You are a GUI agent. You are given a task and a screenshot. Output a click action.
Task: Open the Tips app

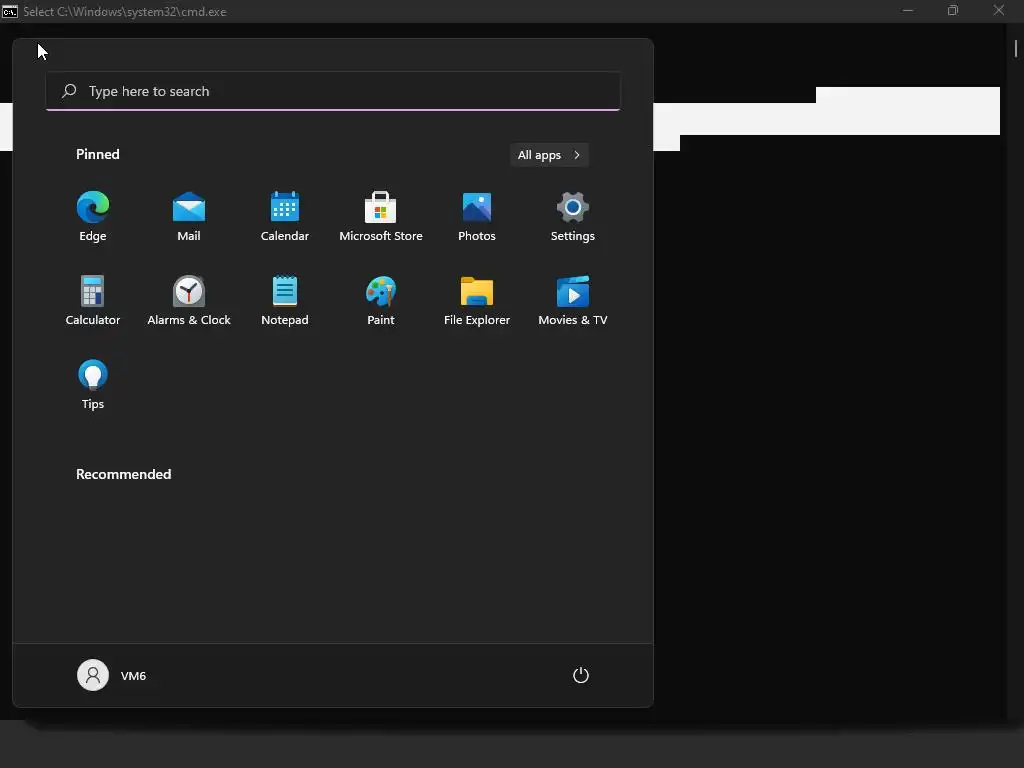(x=93, y=385)
